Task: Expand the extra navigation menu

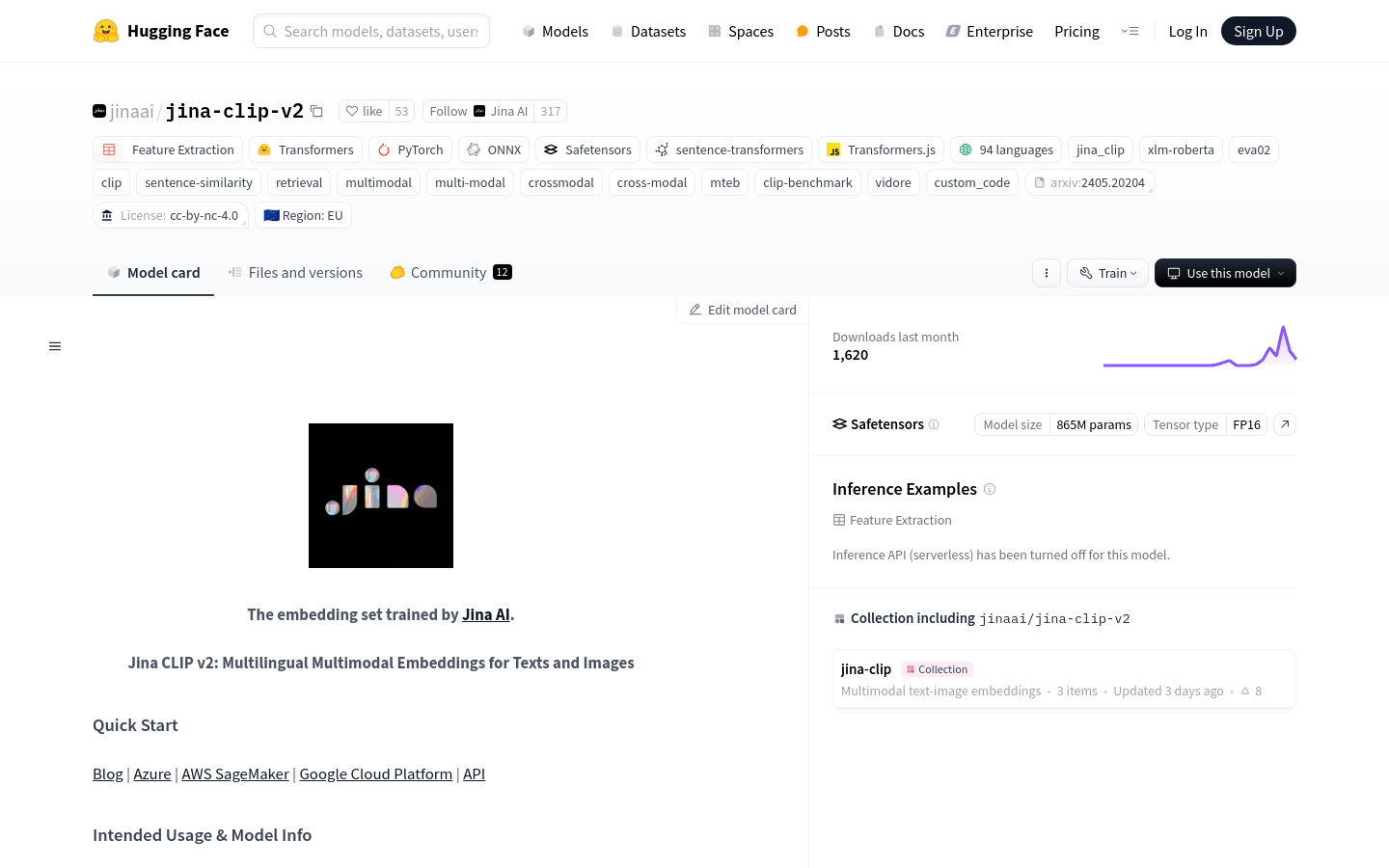Action: [1130, 31]
